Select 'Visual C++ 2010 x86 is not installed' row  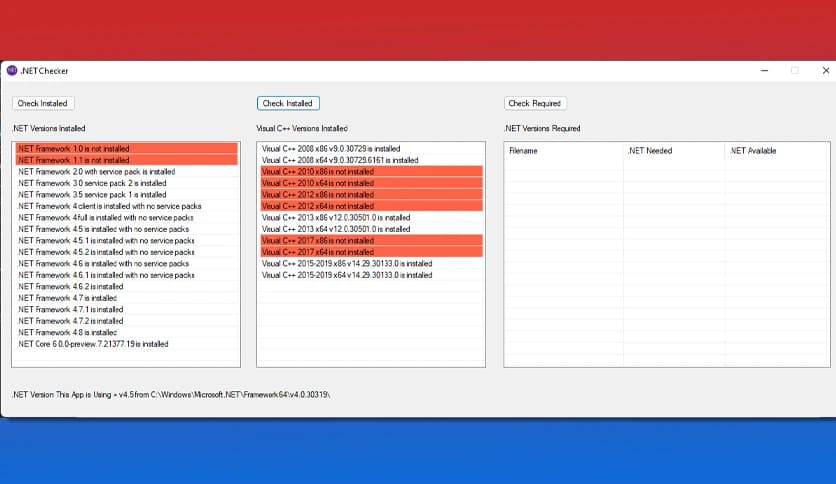tap(372, 172)
